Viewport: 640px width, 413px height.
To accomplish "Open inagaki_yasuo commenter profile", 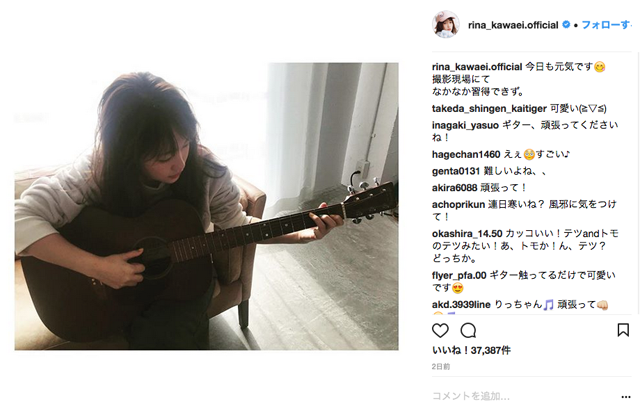I will 465,125.
